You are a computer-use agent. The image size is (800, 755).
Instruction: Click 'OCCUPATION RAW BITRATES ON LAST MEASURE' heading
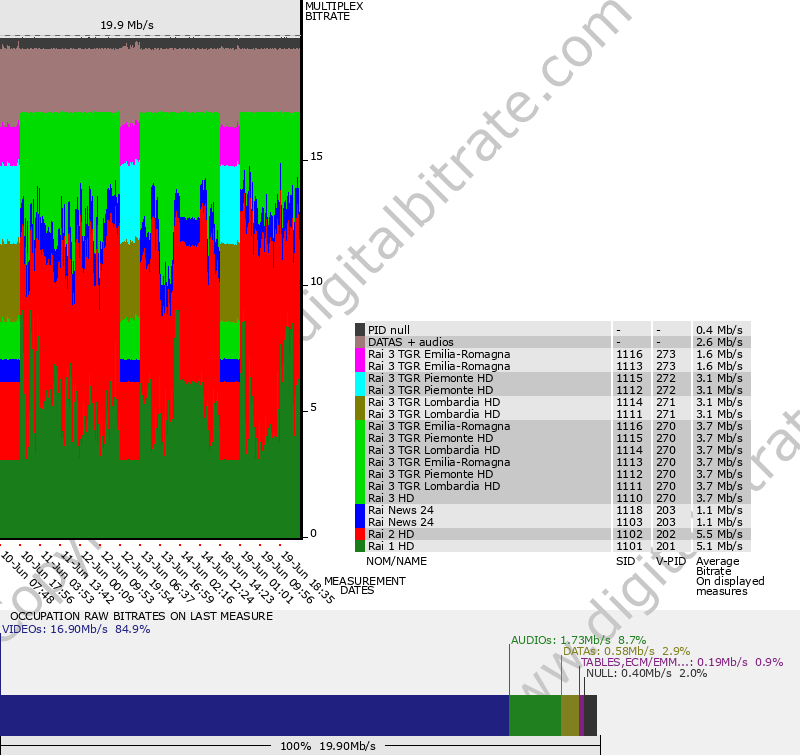click(x=141, y=616)
